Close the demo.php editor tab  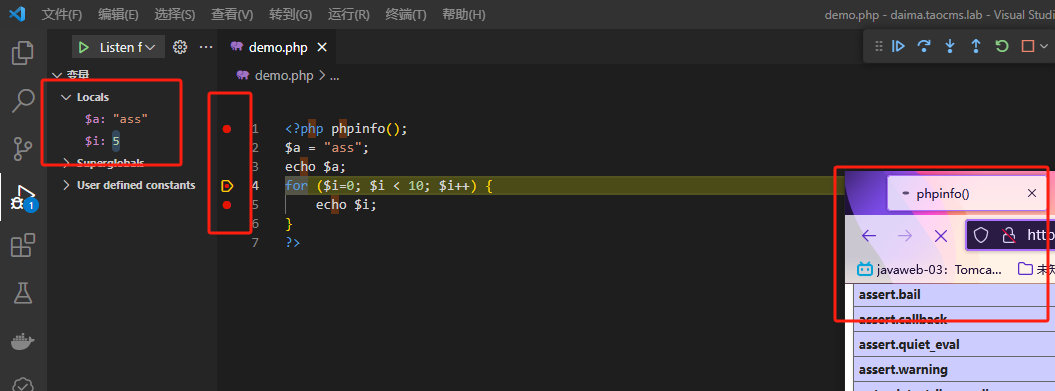322,47
